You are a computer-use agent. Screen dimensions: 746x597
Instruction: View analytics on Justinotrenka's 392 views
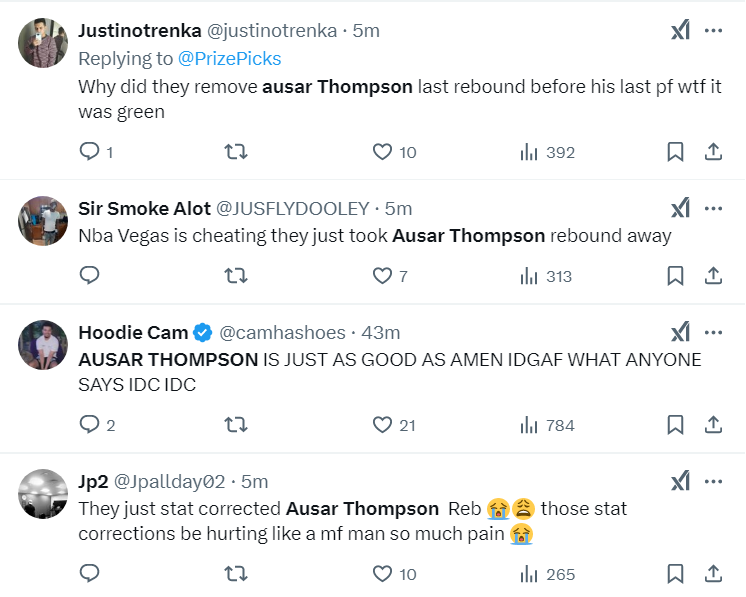(x=547, y=152)
